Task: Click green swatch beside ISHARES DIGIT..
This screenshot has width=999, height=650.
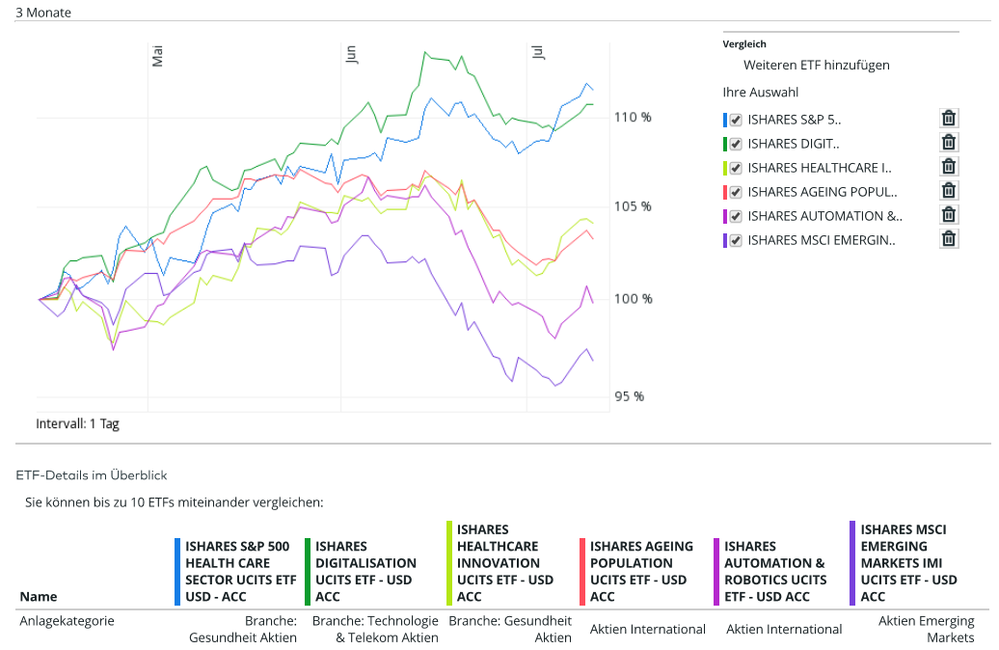Action: pyautogui.click(x=725, y=143)
